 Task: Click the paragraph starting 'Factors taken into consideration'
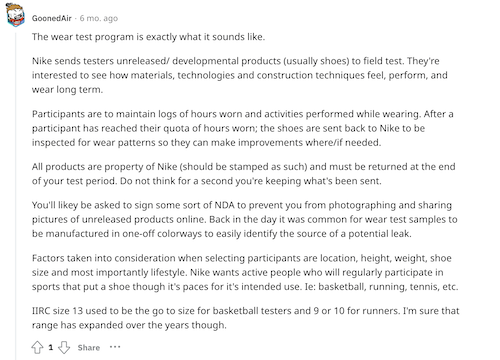(245, 272)
